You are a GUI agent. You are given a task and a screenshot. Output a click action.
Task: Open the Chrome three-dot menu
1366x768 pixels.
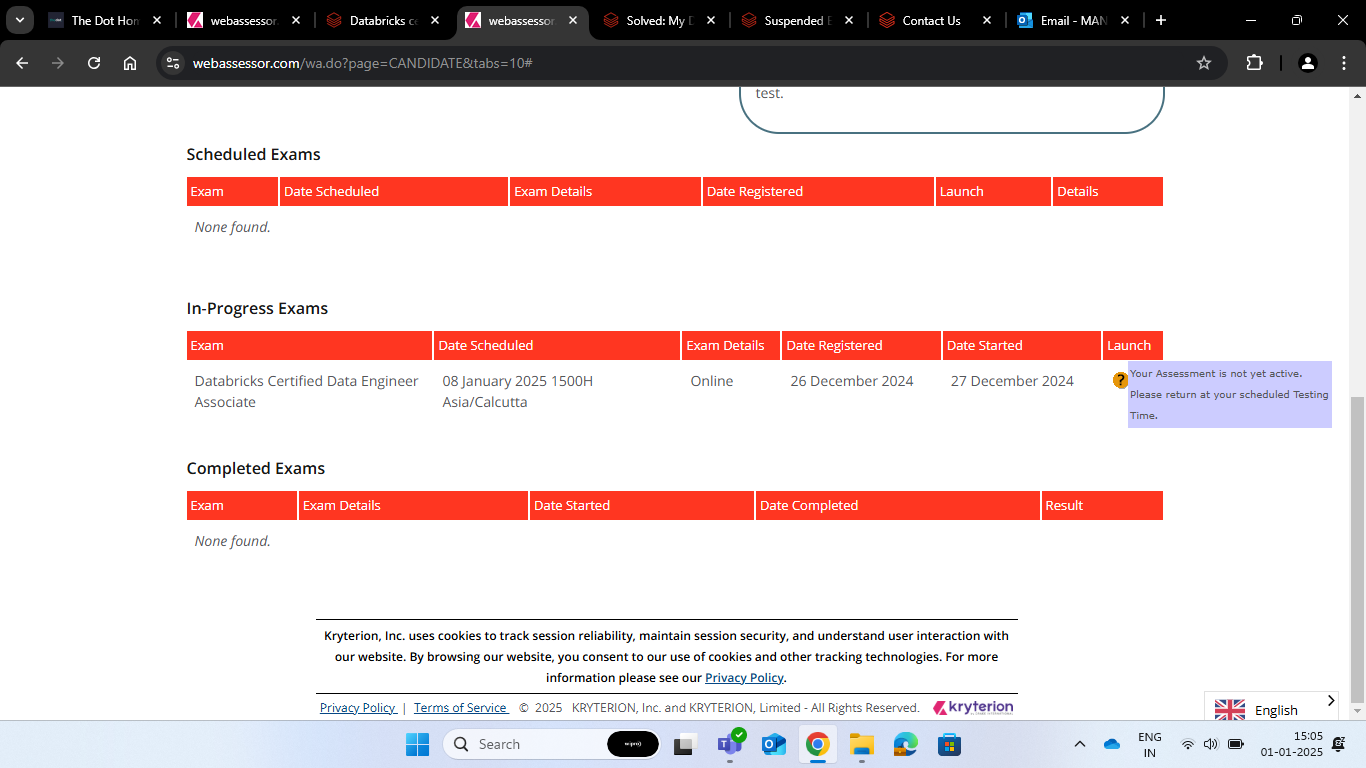pos(1344,62)
